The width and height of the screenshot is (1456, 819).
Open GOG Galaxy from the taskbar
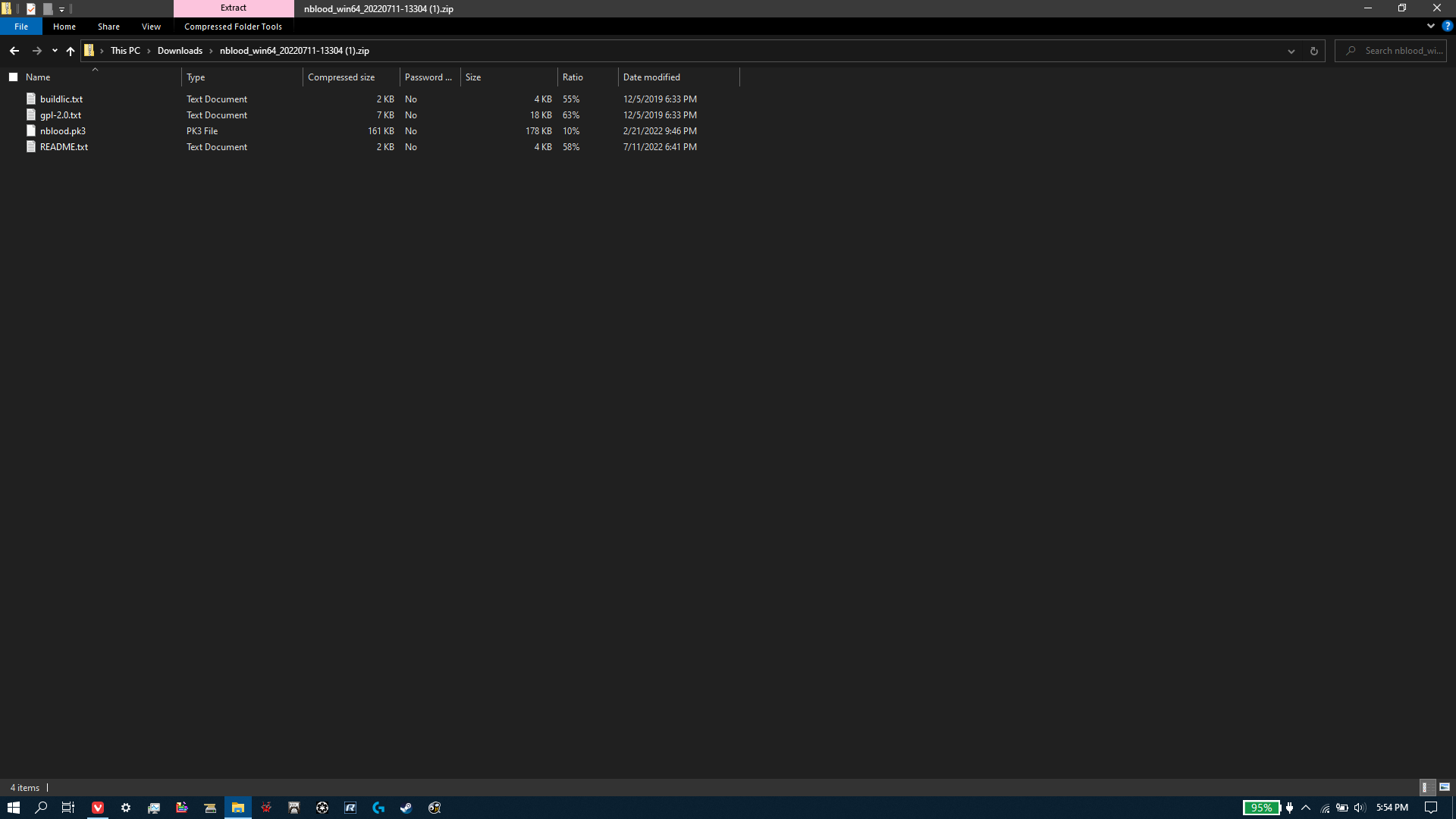coord(434,807)
